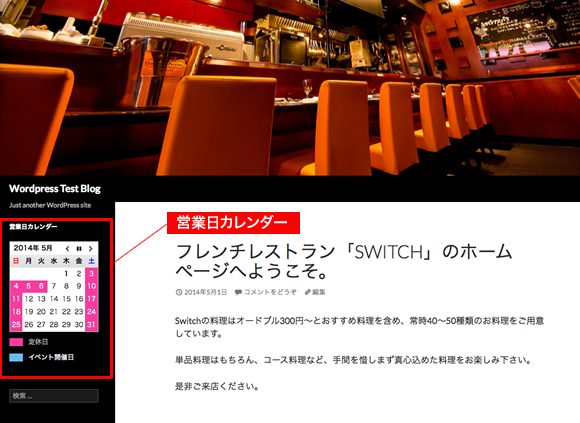Select day 22 in the calendar
Viewport: 580px width, 423px height.
(x=66, y=312)
